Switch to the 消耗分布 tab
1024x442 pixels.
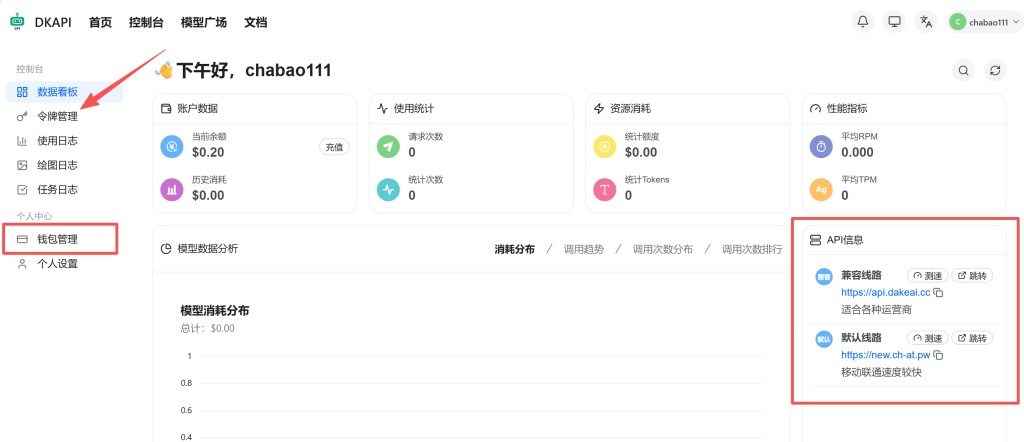[515, 249]
